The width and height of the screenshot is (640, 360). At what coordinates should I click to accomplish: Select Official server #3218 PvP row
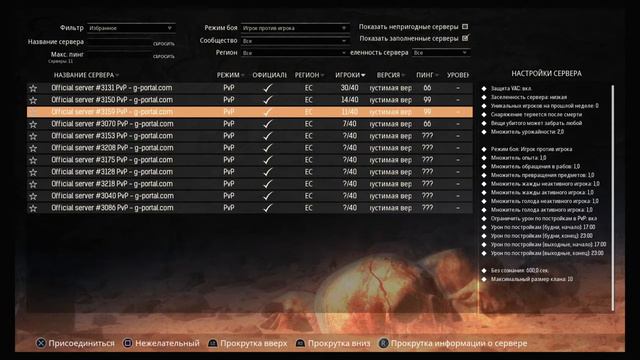point(250,184)
